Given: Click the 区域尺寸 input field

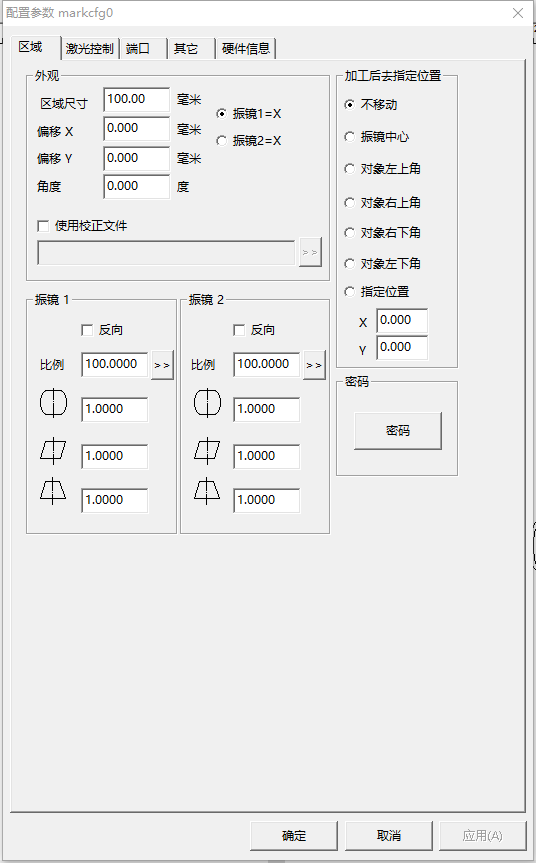Looking at the screenshot, I should [x=136, y=100].
